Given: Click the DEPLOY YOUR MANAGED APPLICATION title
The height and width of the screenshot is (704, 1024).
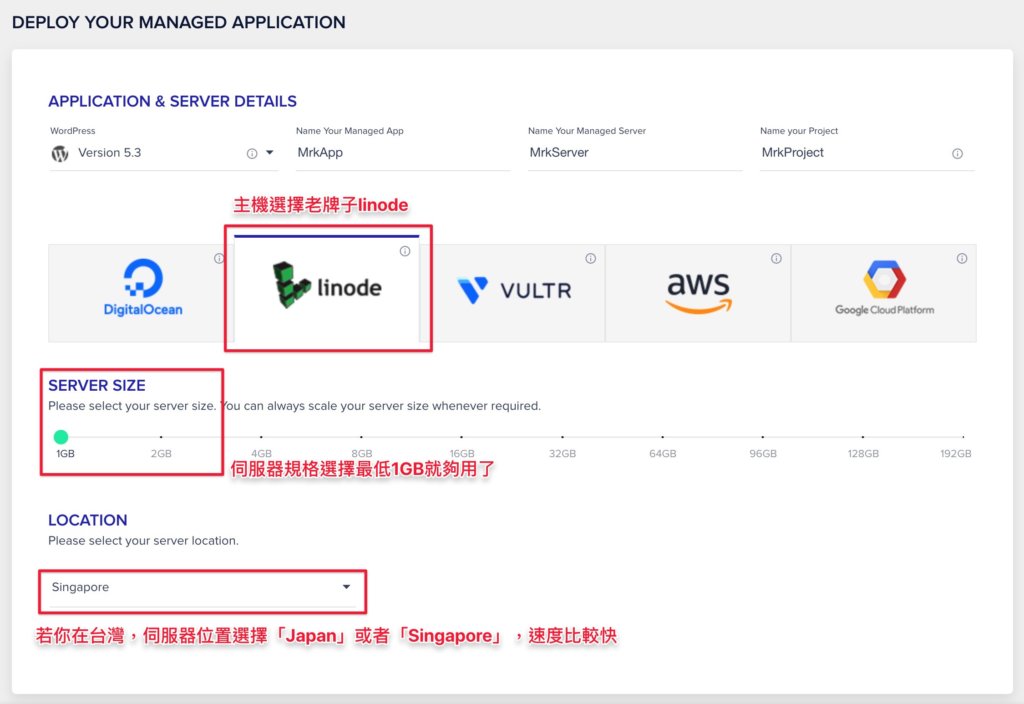Looking at the screenshot, I should tap(179, 22).
